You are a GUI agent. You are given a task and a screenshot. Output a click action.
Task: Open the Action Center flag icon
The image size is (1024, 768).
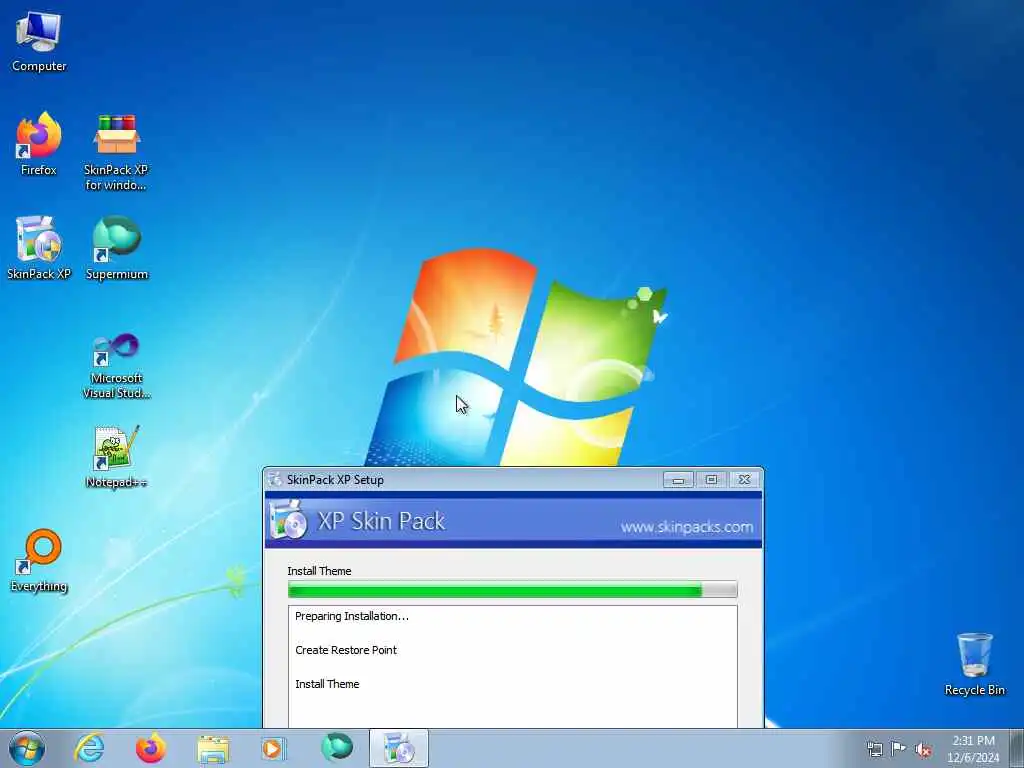(x=899, y=748)
